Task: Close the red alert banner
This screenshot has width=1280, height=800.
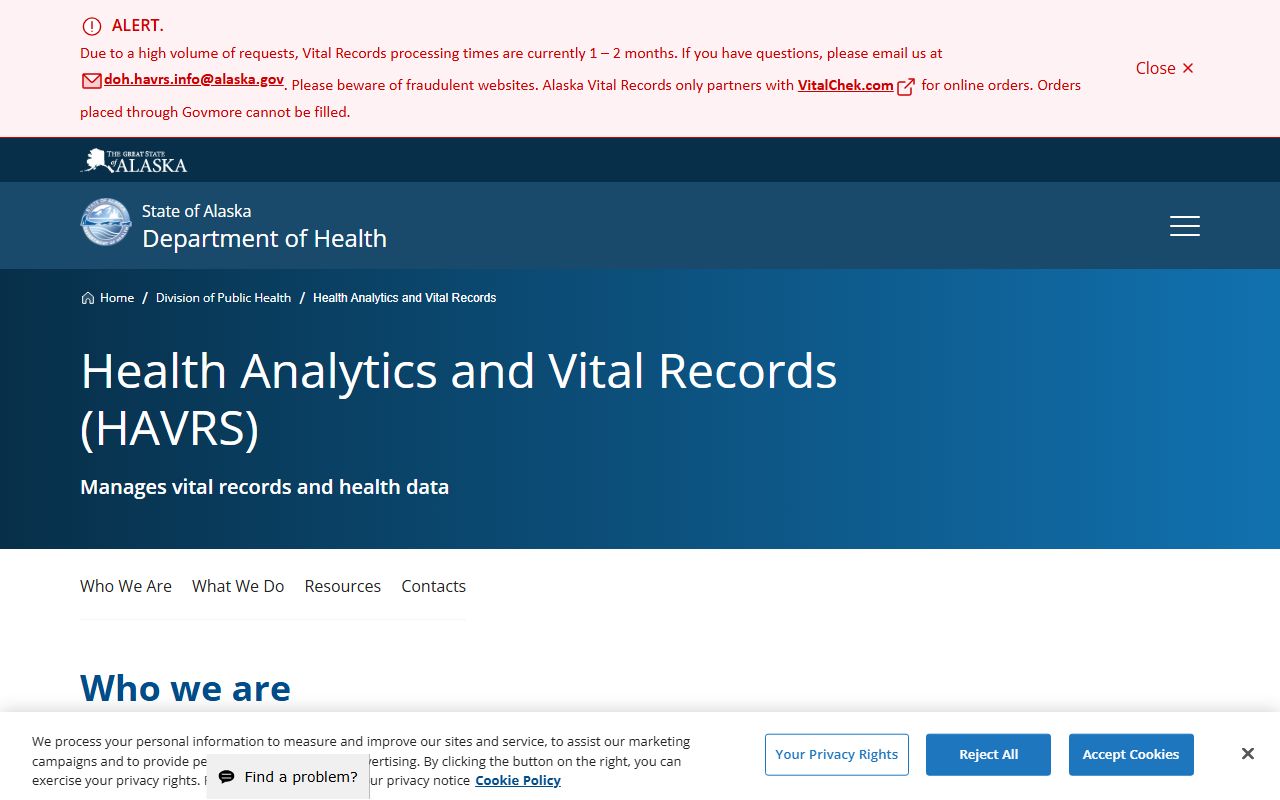Action: pyautogui.click(x=1164, y=68)
